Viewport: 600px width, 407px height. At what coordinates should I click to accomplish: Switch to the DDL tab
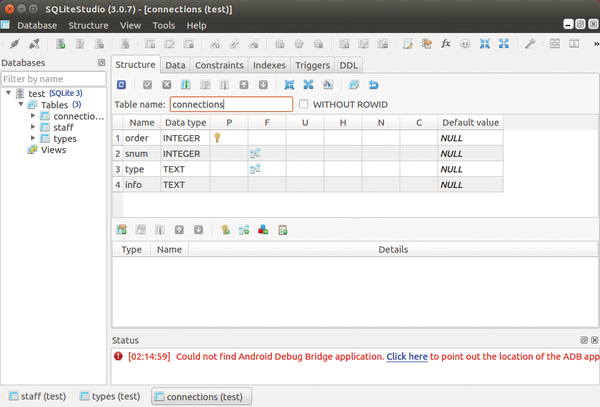pyautogui.click(x=349, y=65)
